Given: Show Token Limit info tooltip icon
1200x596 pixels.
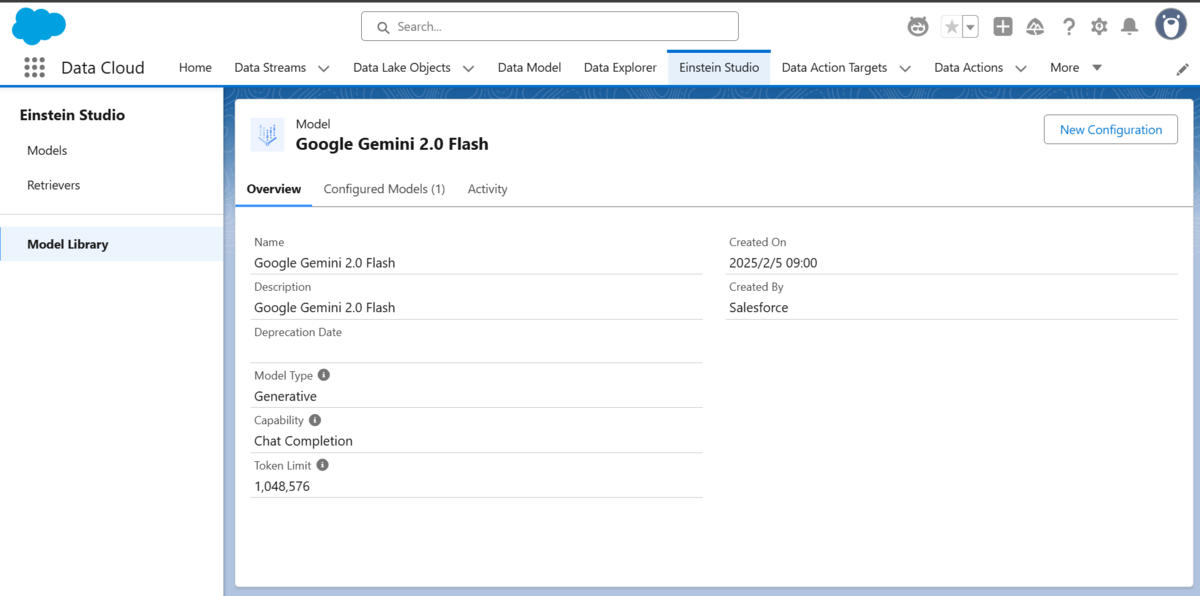Looking at the screenshot, I should tap(323, 466).
